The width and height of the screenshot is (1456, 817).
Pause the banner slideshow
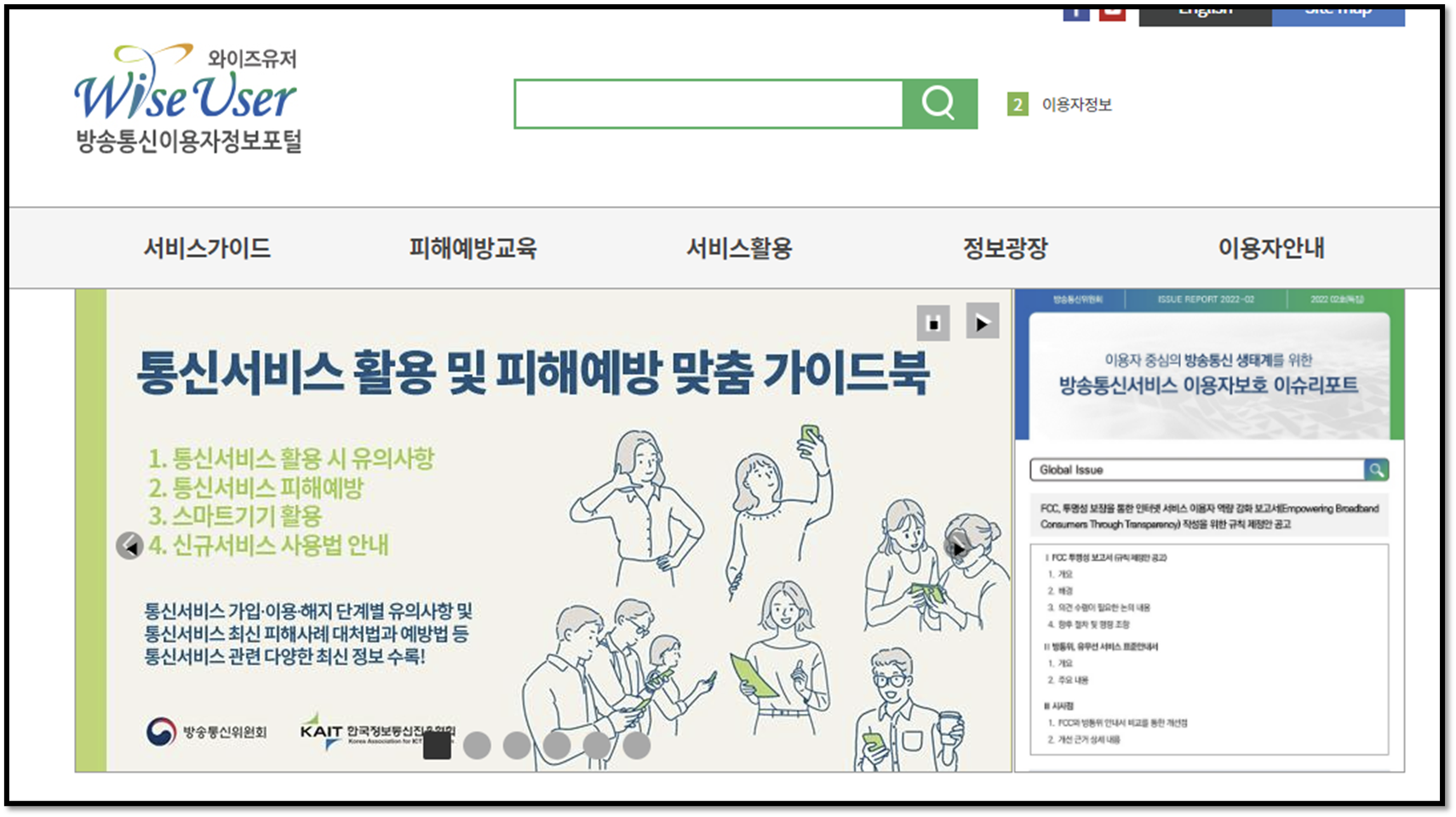[932, 325]
